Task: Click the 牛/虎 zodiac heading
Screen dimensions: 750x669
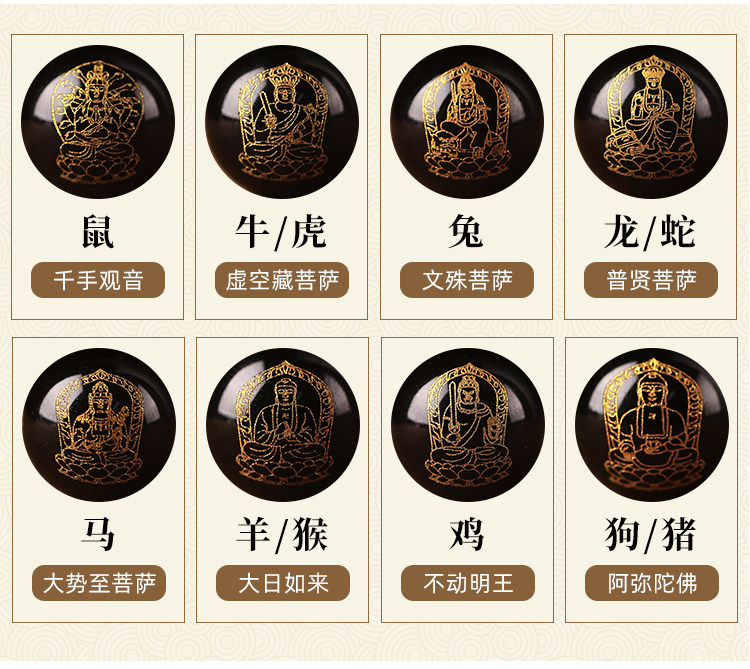Action: click(x=281, y=232)
